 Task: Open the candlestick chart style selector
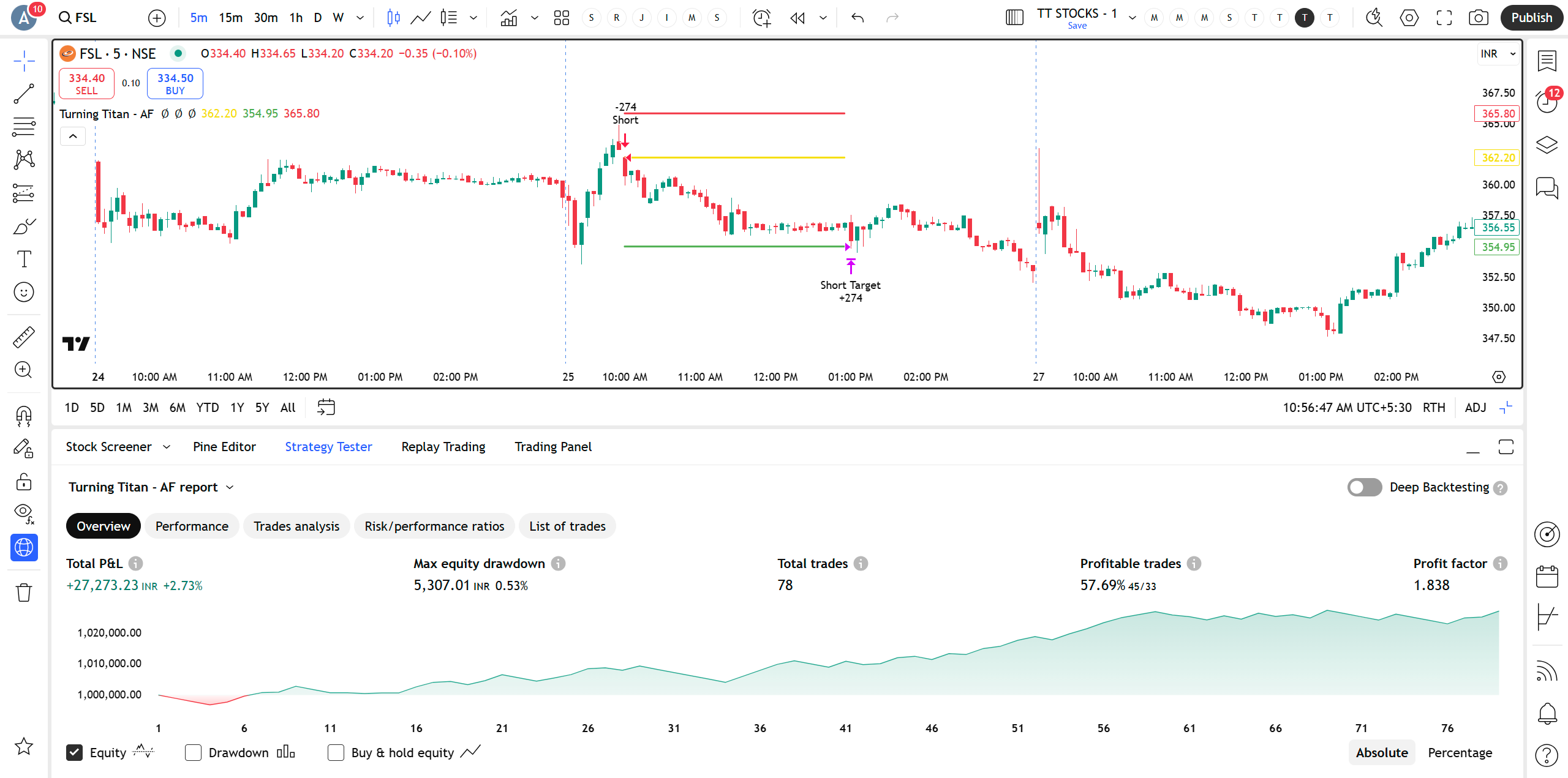393,18
